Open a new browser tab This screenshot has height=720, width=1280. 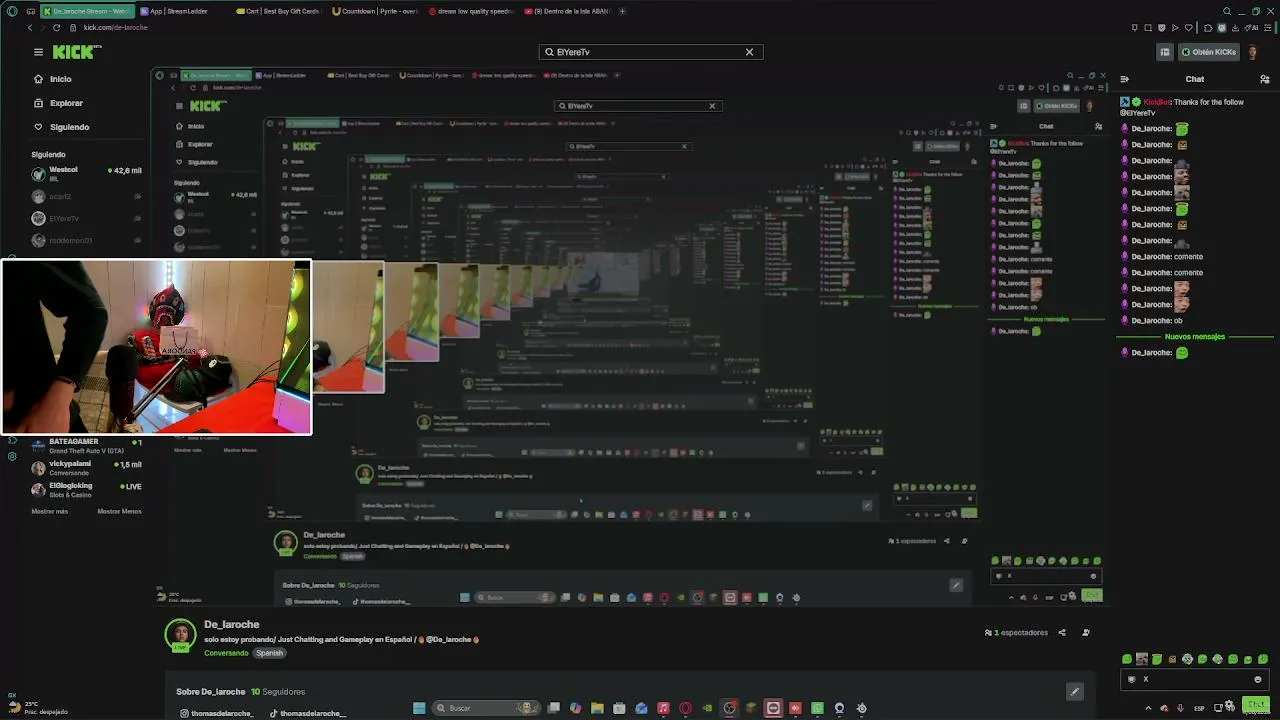(x=622, y=11)
